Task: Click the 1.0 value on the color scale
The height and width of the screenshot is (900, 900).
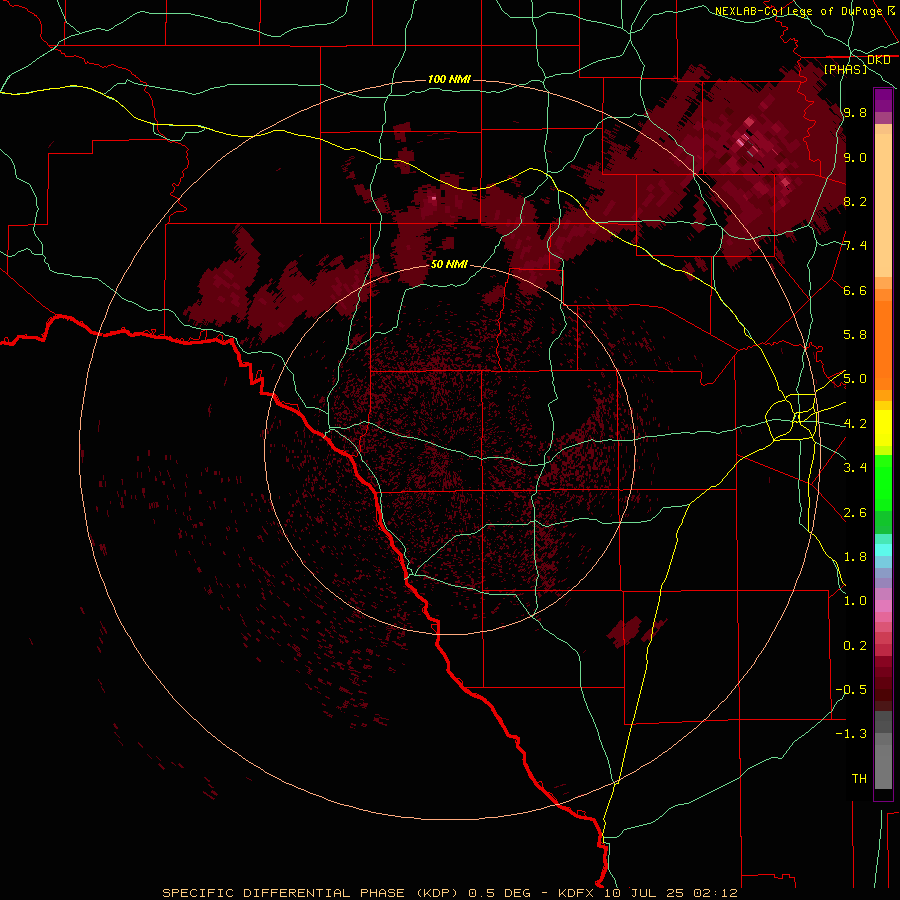Action: pos(855,601)
